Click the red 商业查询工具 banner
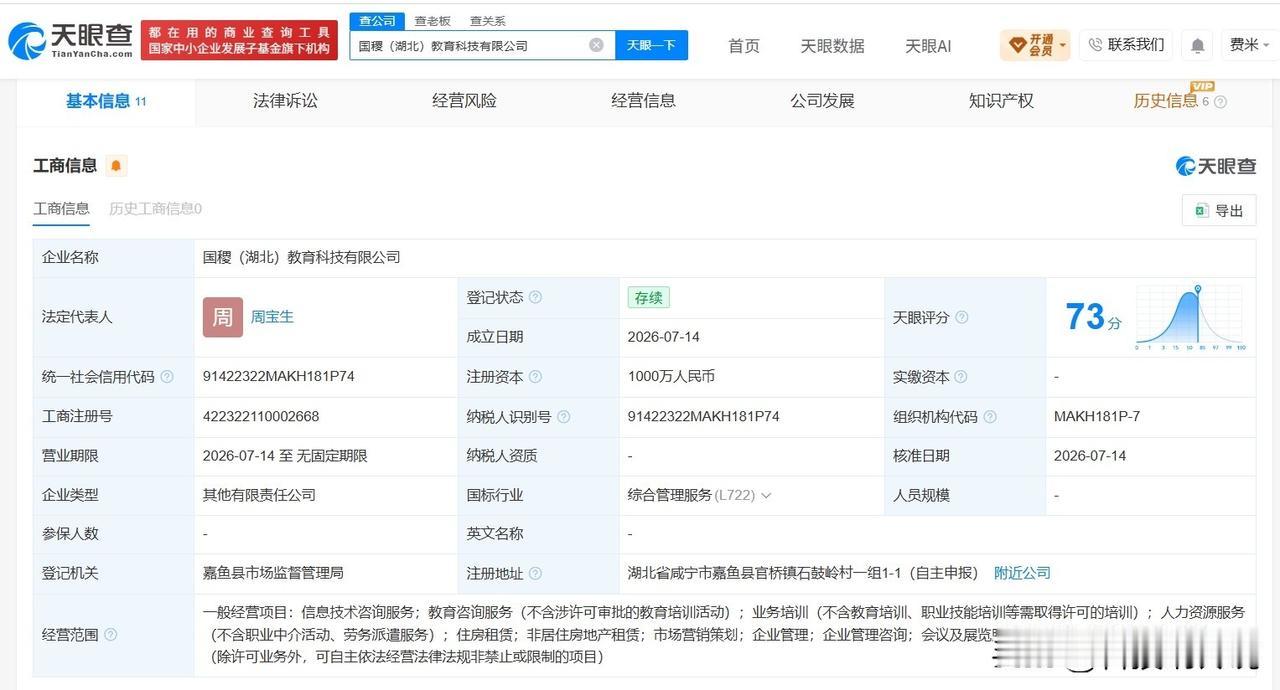 point(239,41)
